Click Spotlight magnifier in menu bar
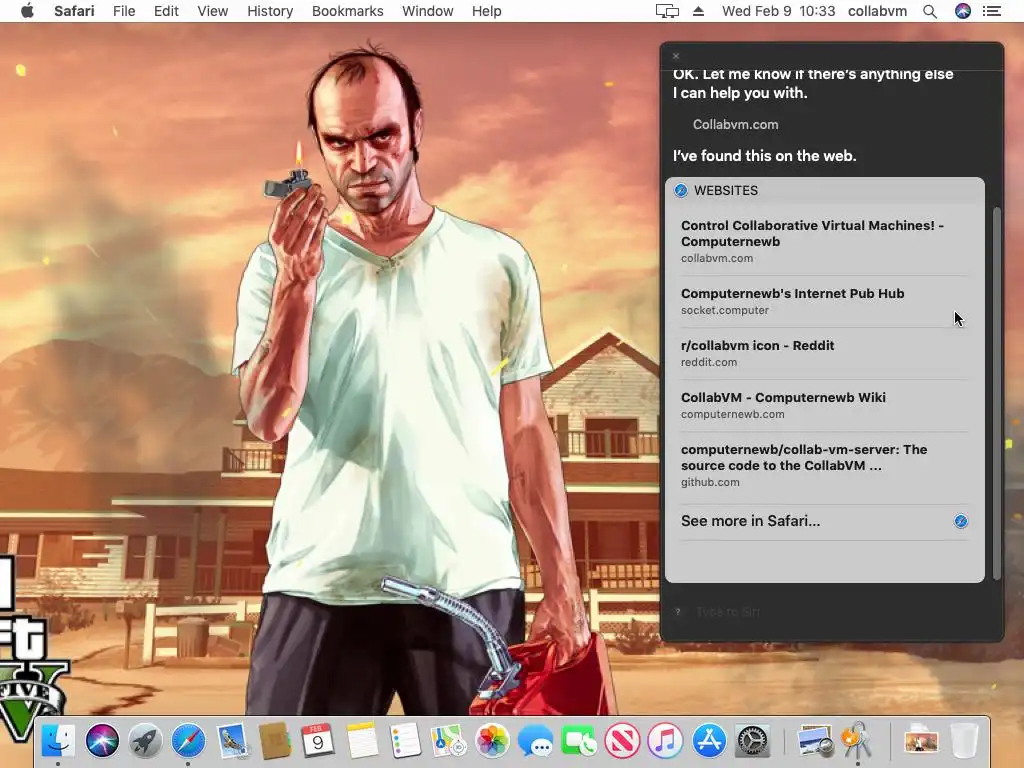This screenshot has width=1024, height=768. (x=930, y=11)
